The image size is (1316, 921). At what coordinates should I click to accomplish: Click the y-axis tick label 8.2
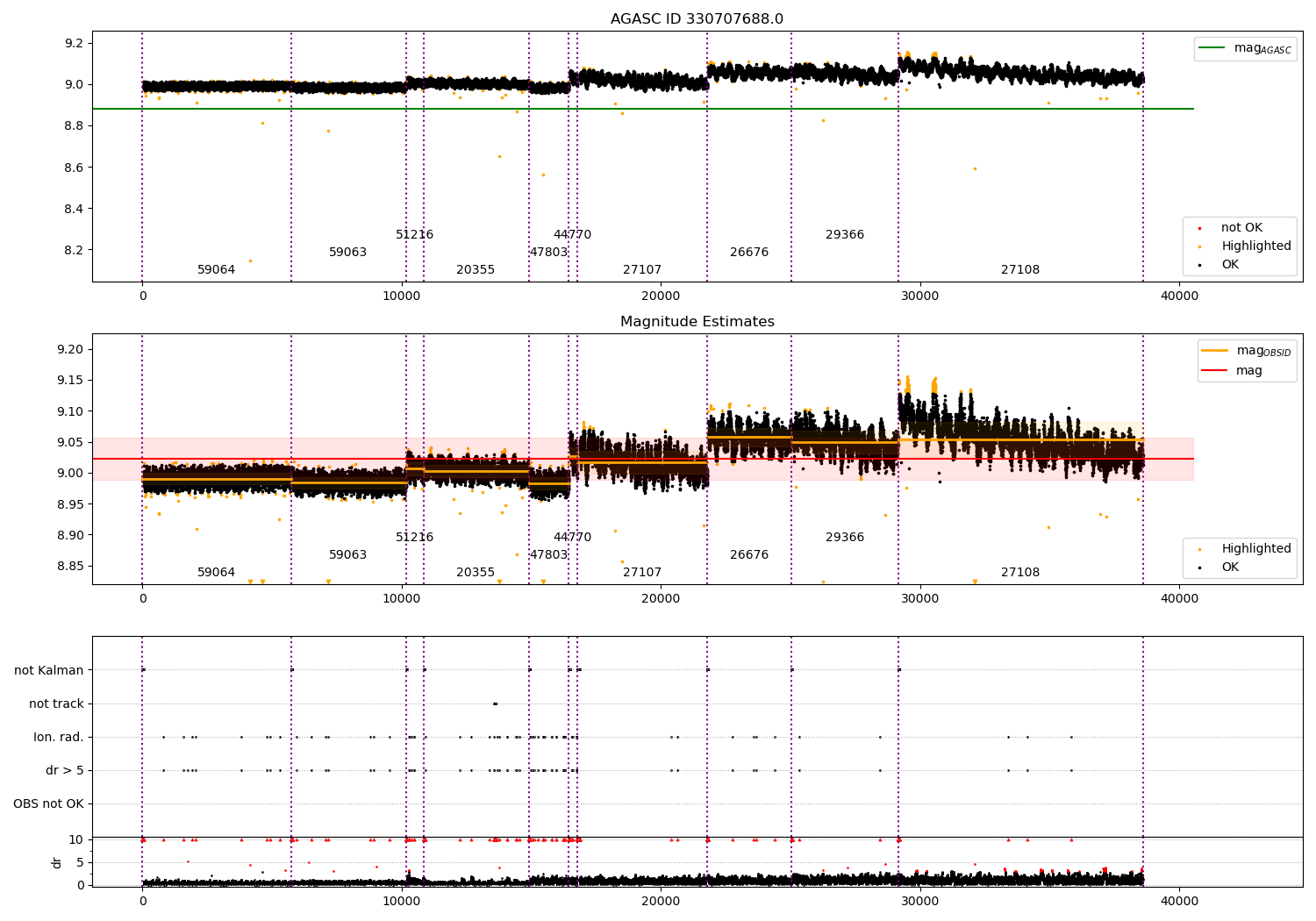[x=75, y=251]
